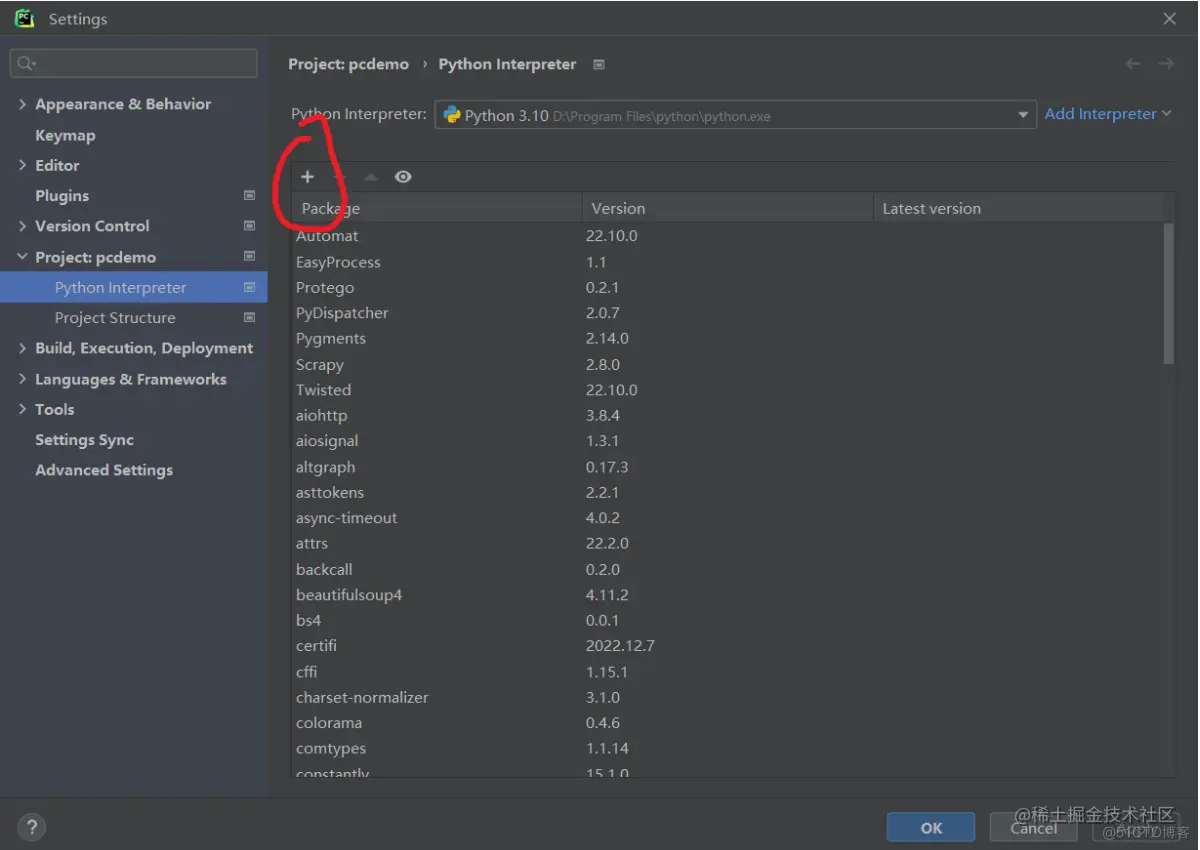Click the OK button
The image size is (1200, 850).
coord(931,827)
